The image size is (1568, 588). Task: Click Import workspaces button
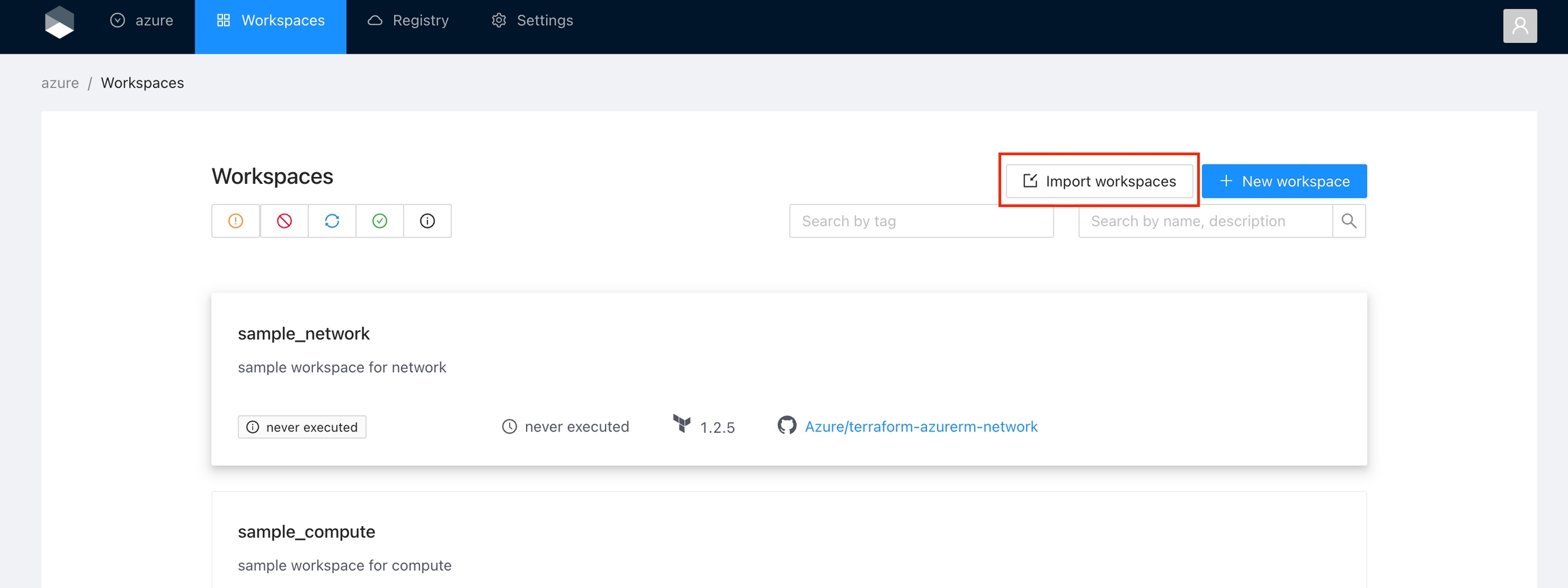click(x=1099, y=181)
